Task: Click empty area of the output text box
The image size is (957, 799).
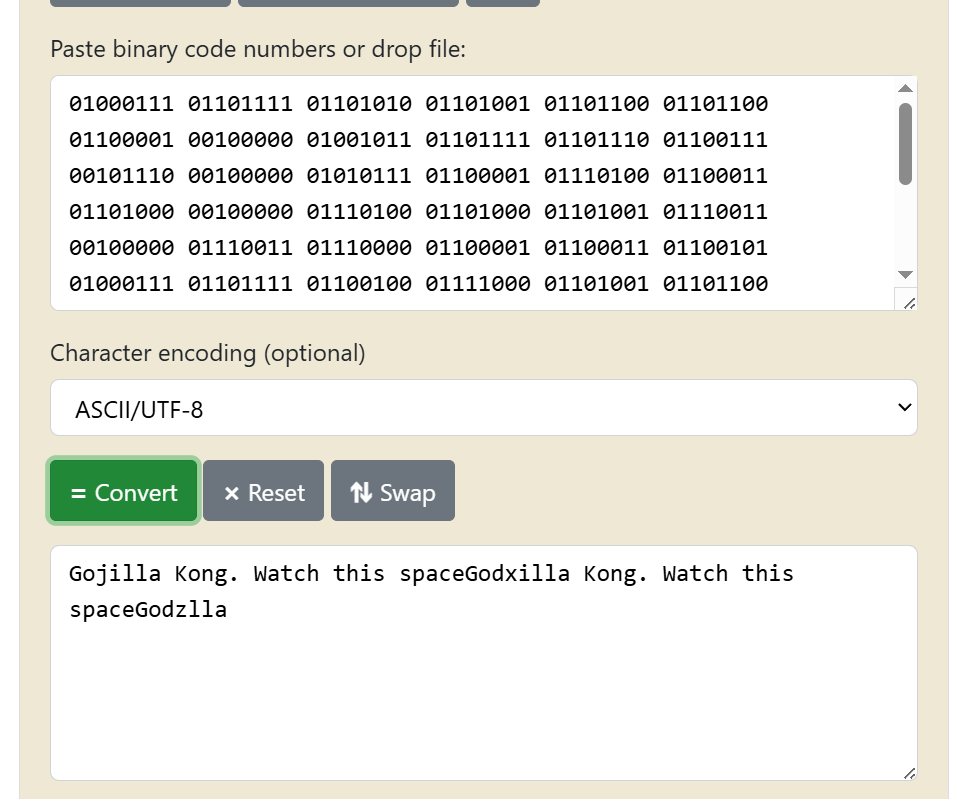Action: point(480,700)
